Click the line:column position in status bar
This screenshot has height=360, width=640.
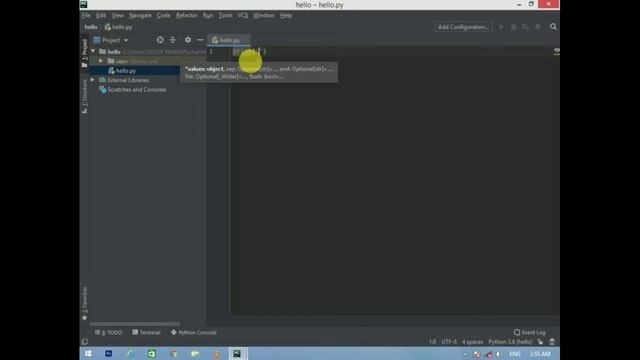432,342
